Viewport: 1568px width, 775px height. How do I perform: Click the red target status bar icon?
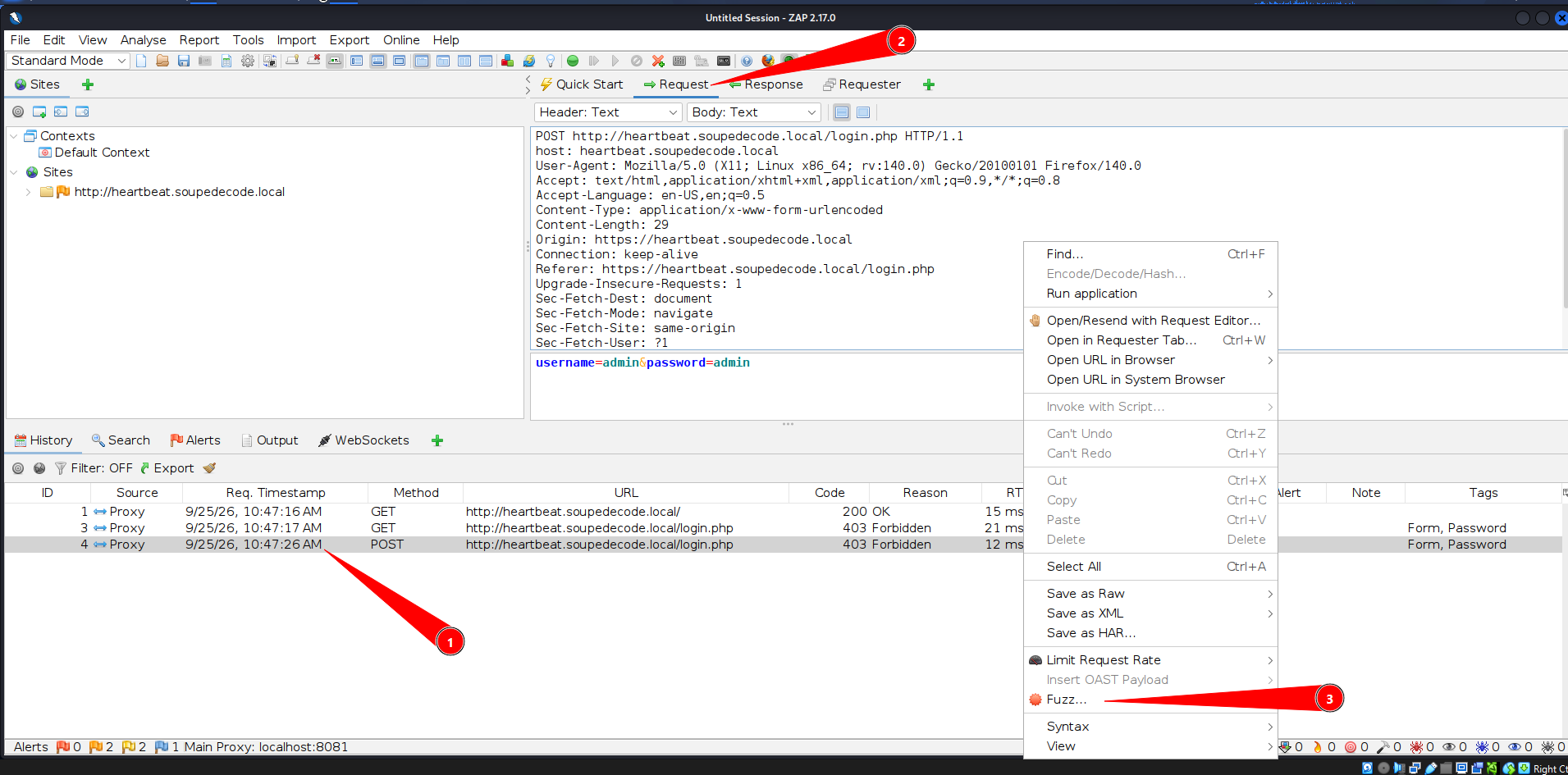(x=1351, y=747)
